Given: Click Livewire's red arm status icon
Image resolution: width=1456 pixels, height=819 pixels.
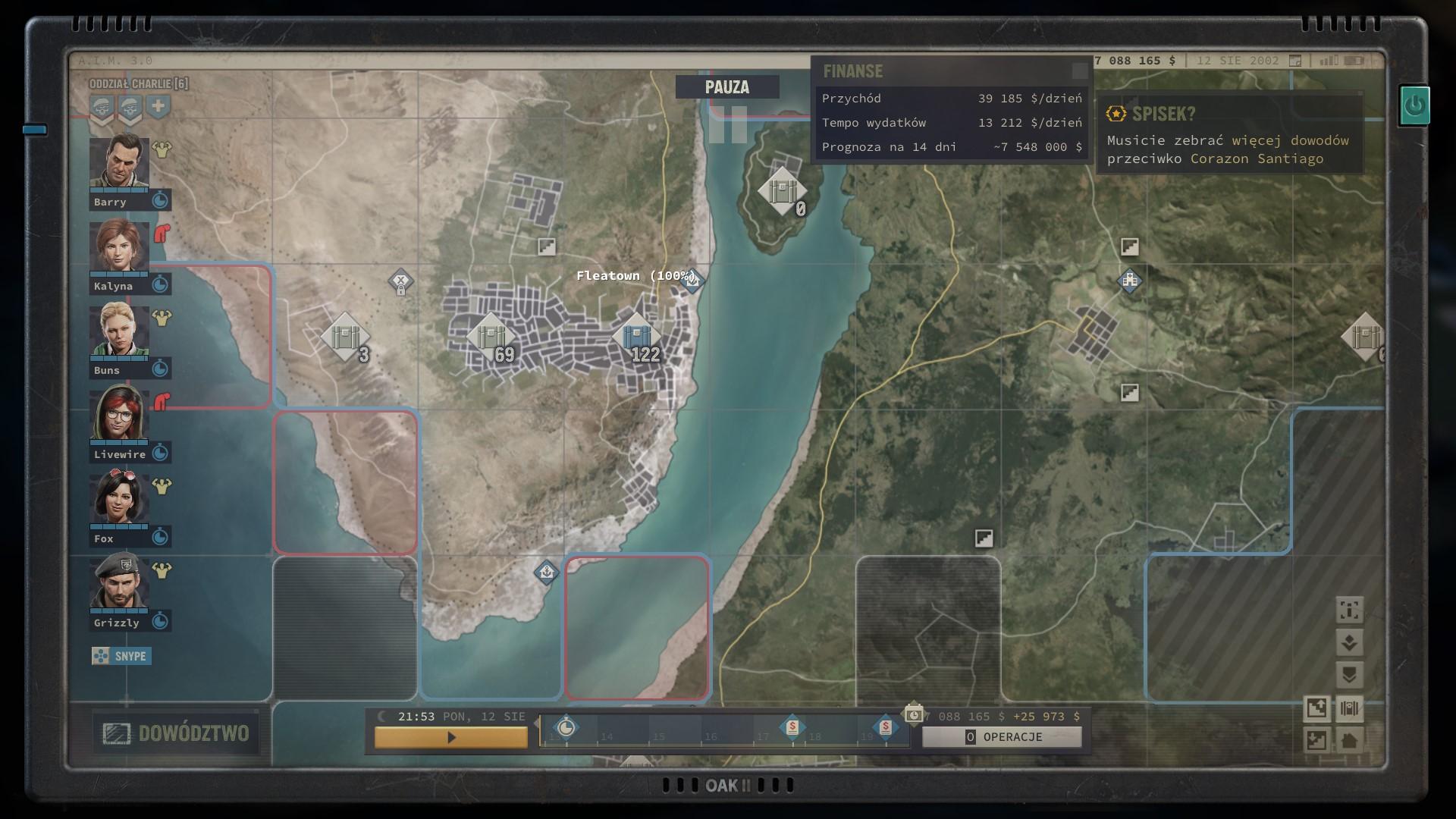Looking at the screenshot, I should (162, 401).
